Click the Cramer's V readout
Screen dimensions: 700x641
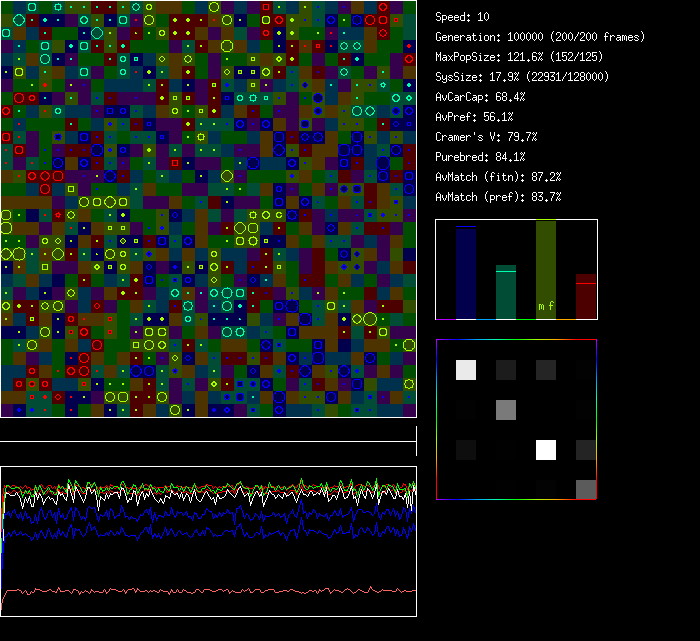click(x=487, y=137)
